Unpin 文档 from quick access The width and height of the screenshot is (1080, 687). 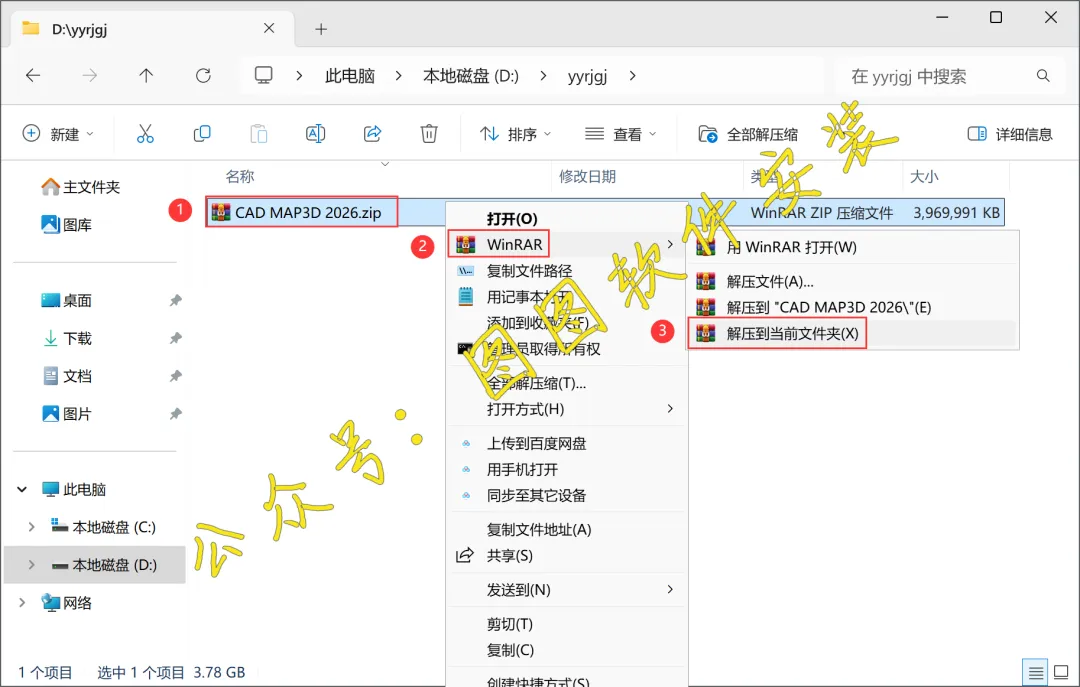pyautogui.click(x=176, y=376)
